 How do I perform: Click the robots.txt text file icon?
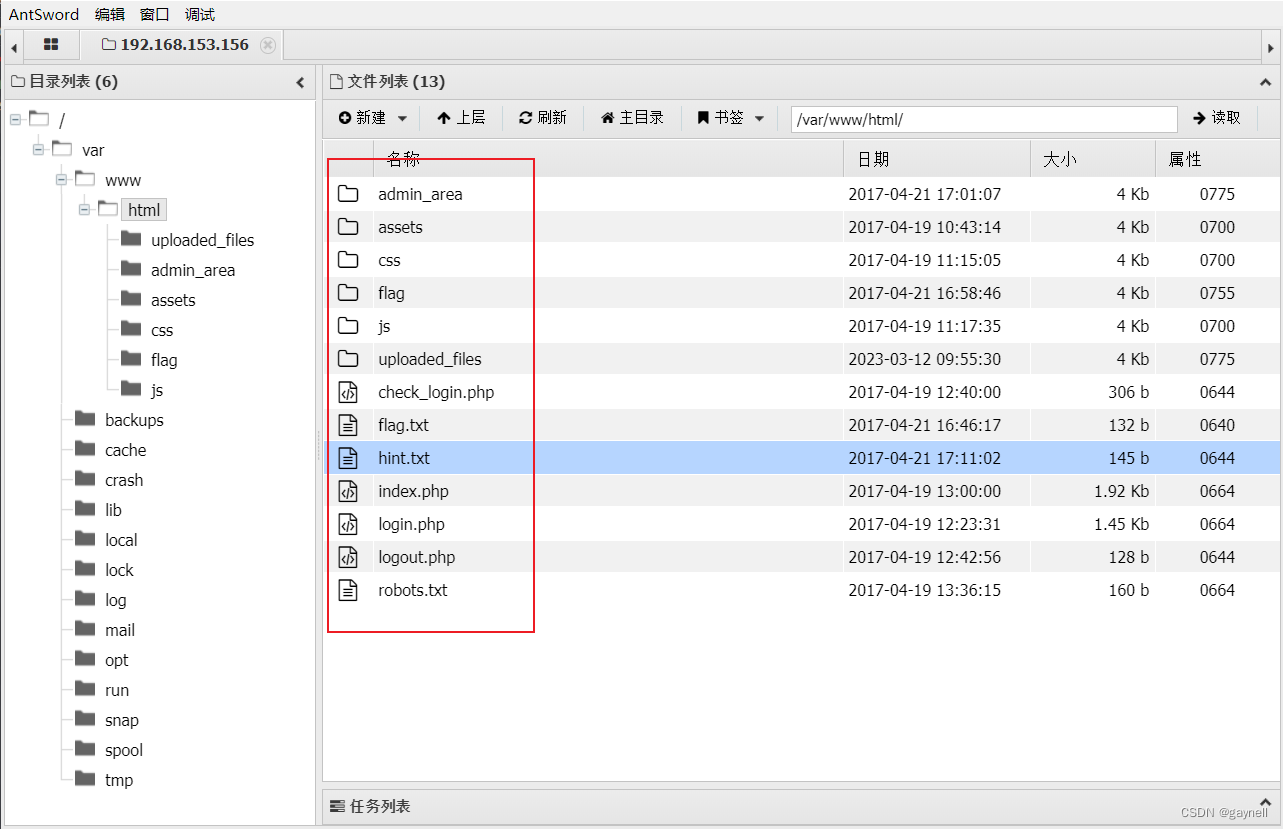pos(348,590)
